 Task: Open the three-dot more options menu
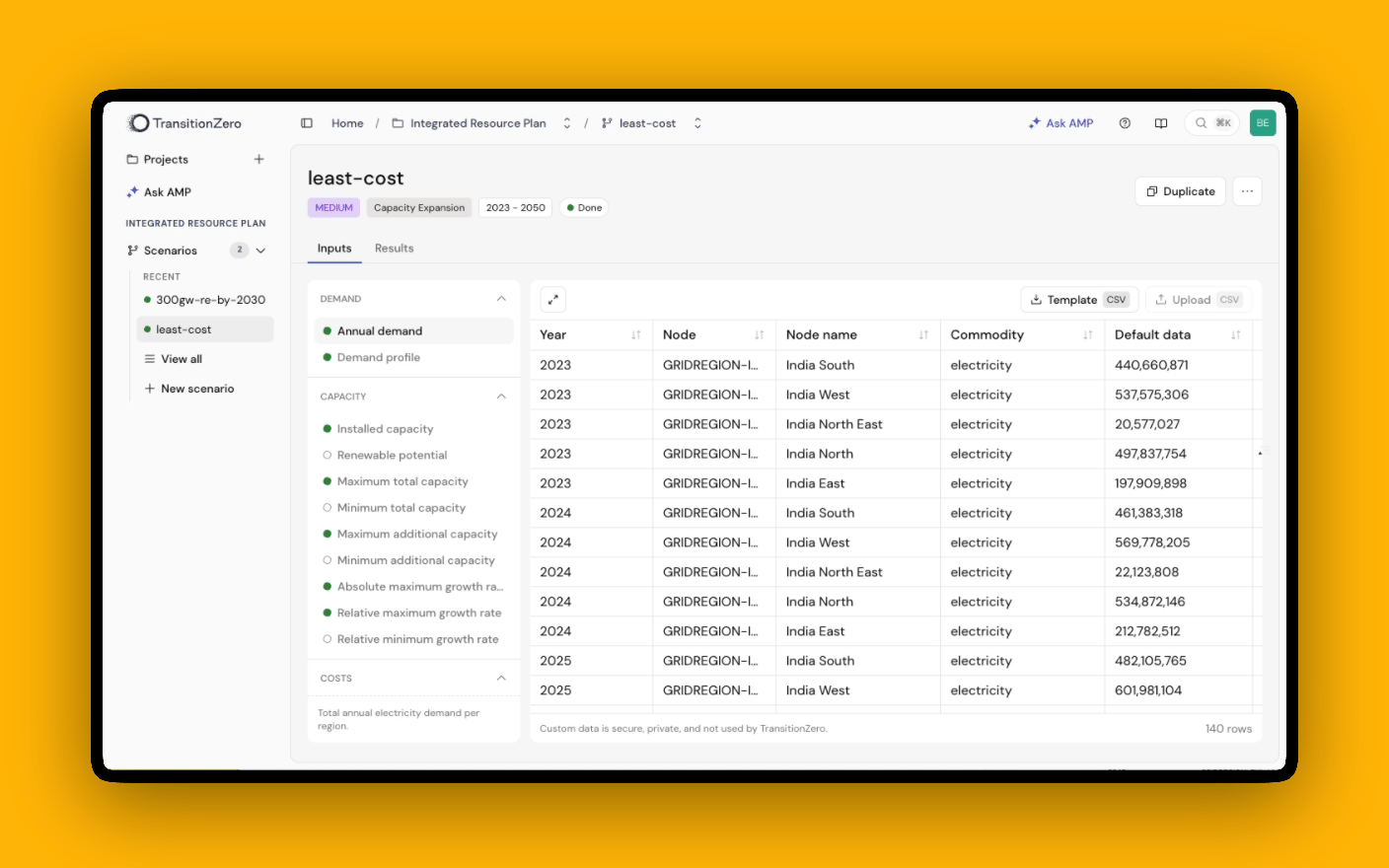pos(1247,191)
